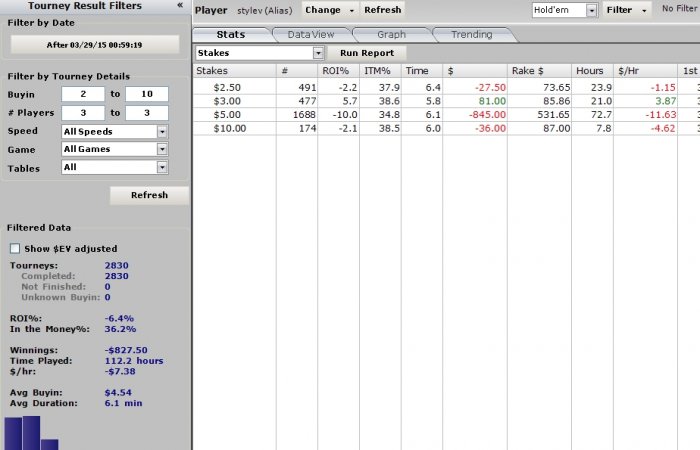Sort by the $ column header
This screenshot has height=450, width=700.
tap(475, 71)
